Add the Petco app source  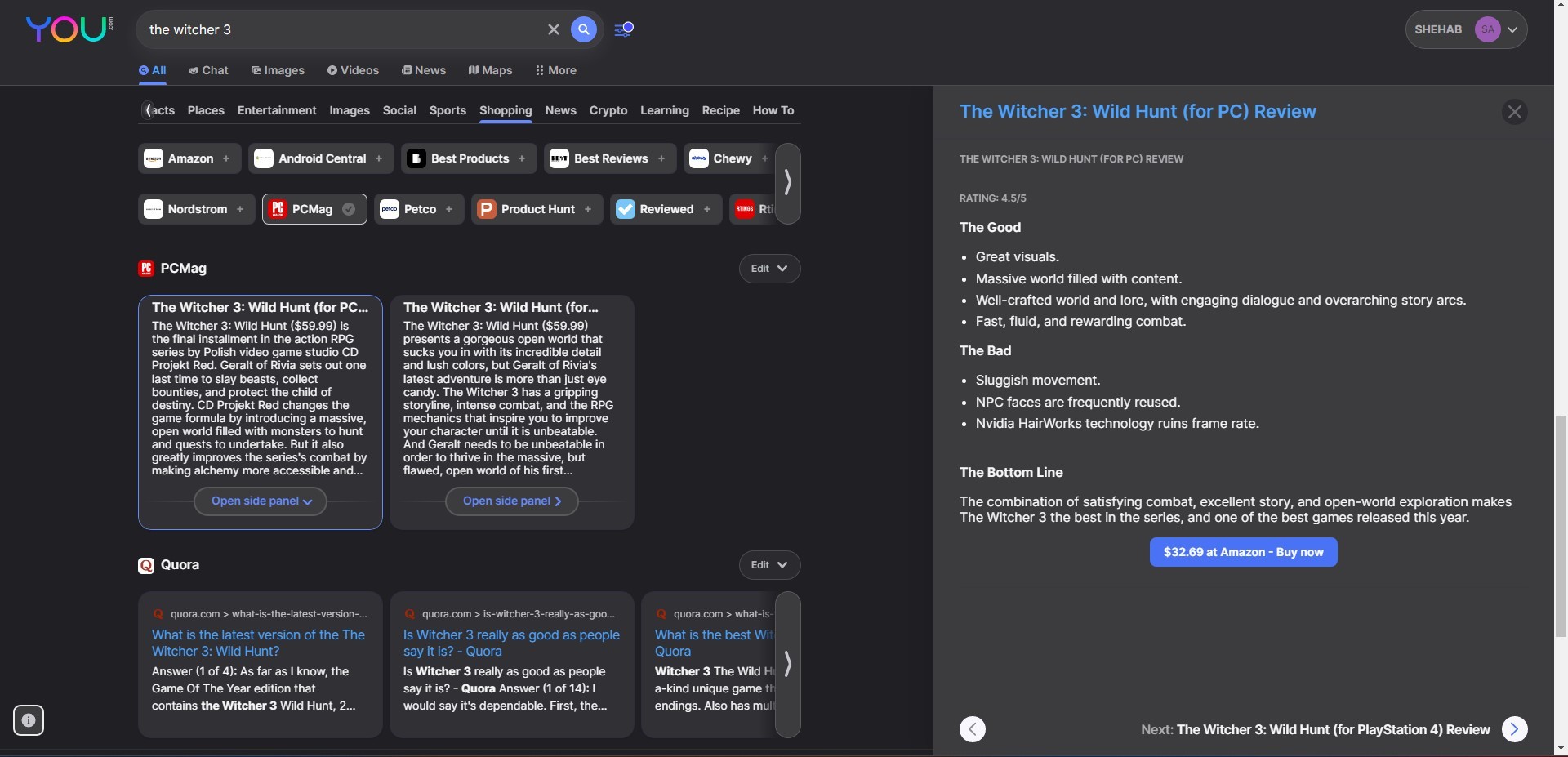pos(449,209)
